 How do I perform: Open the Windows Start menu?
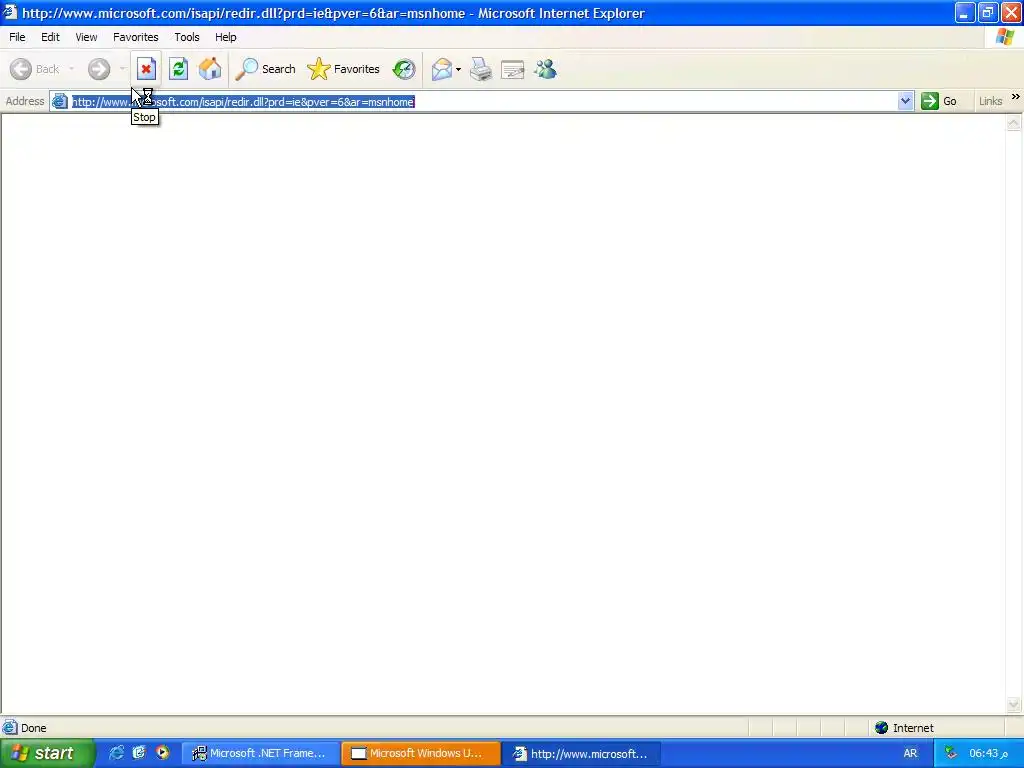pyautogui.click(x=46, y=753)
